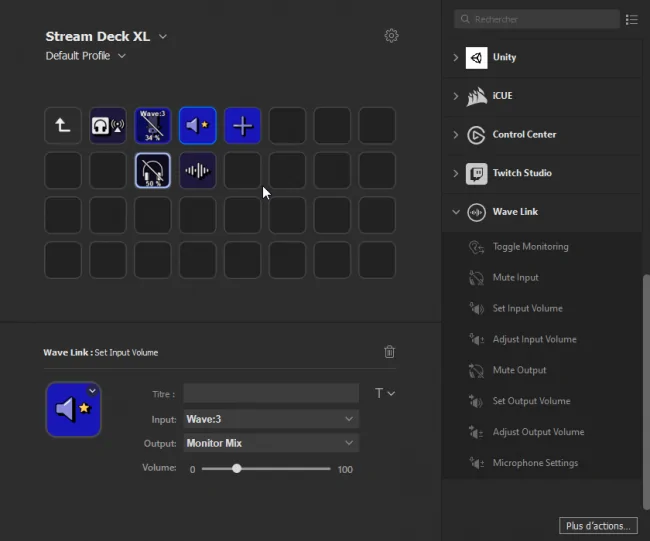The width and height of the screenshot is (650, 541).
Task: Open Stream Deck settings gear
Action: 391,36
